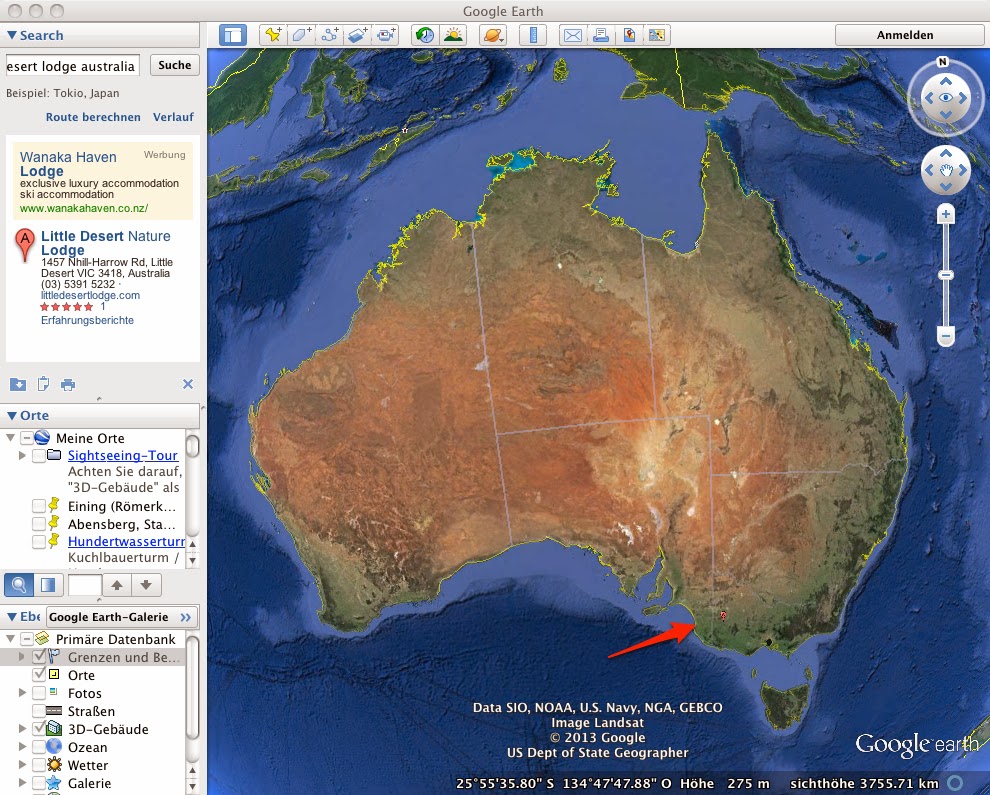Enable the Wetter layer checkbox
This screenshot has height=795, width=990.
(x=39, y=764)
